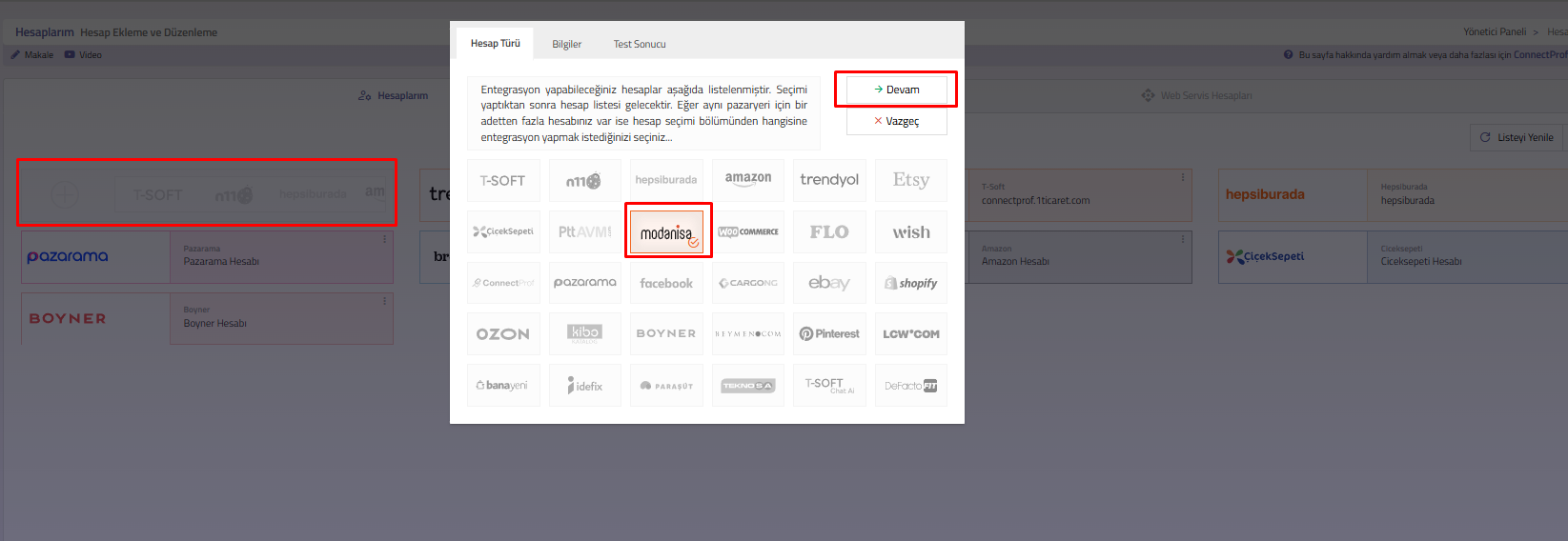Select the shopify integration tile
Viewport: 1568px width, 541px height.
pos(911,283)
